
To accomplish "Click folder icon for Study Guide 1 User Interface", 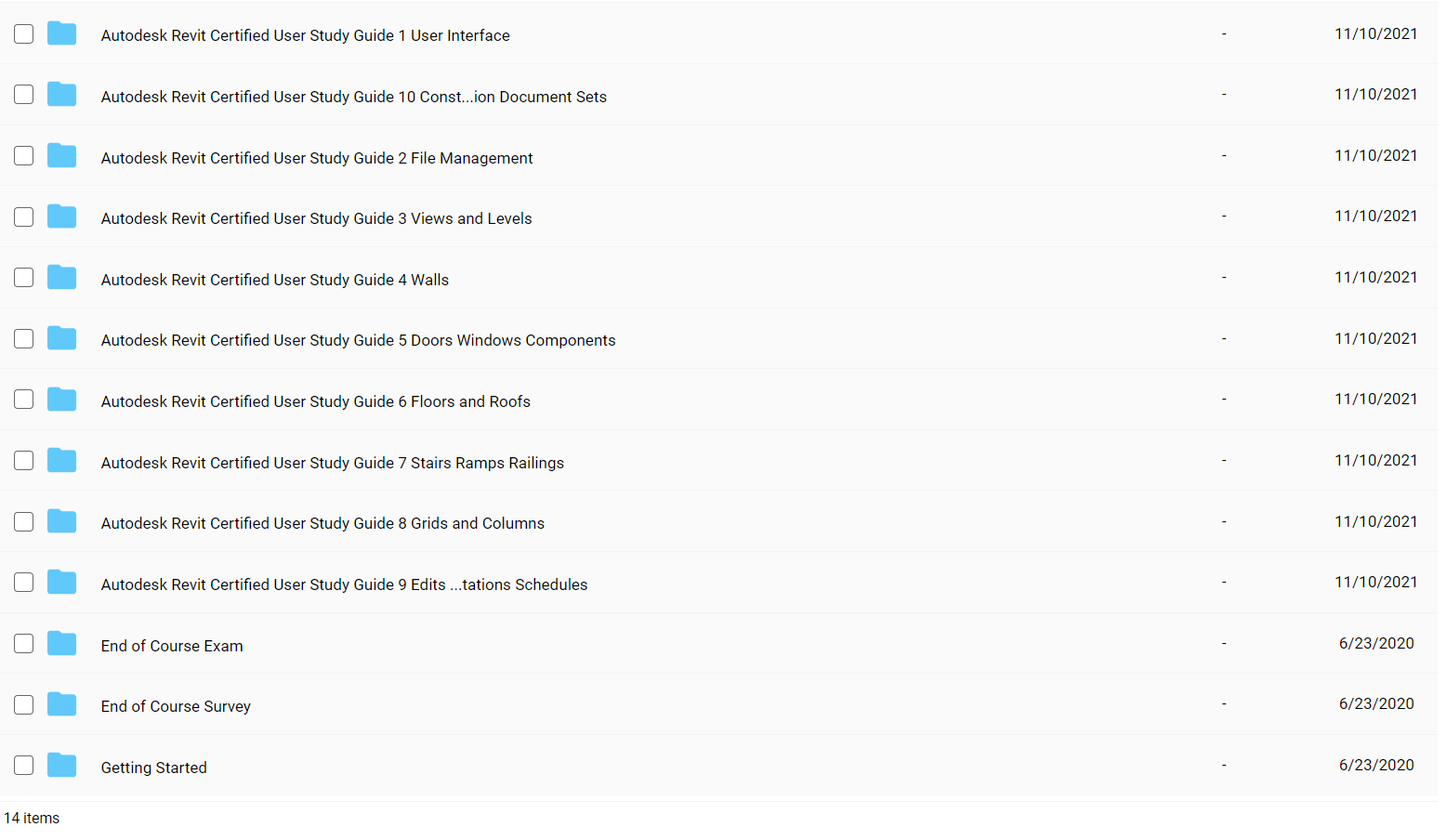I will click(x=61, y=33).
